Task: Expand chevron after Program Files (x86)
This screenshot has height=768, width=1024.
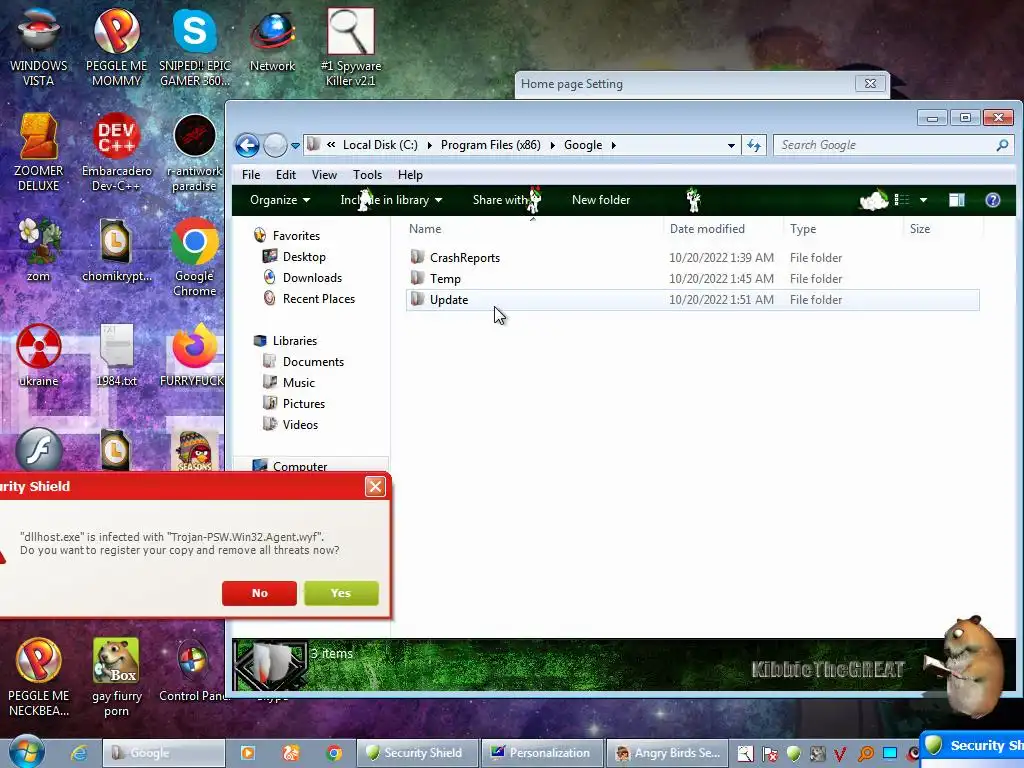Action: [x=552, y=145]
